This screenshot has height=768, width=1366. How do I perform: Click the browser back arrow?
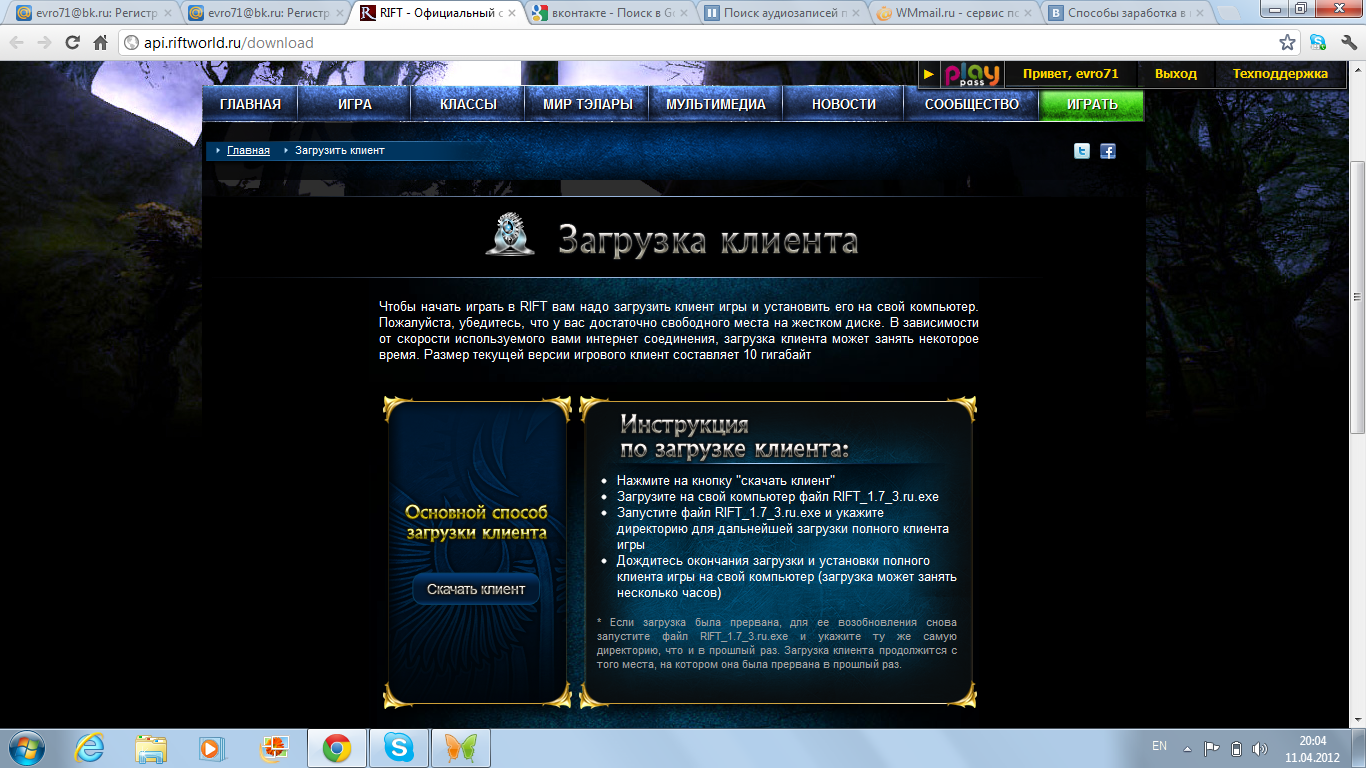[x=17, y=43]
